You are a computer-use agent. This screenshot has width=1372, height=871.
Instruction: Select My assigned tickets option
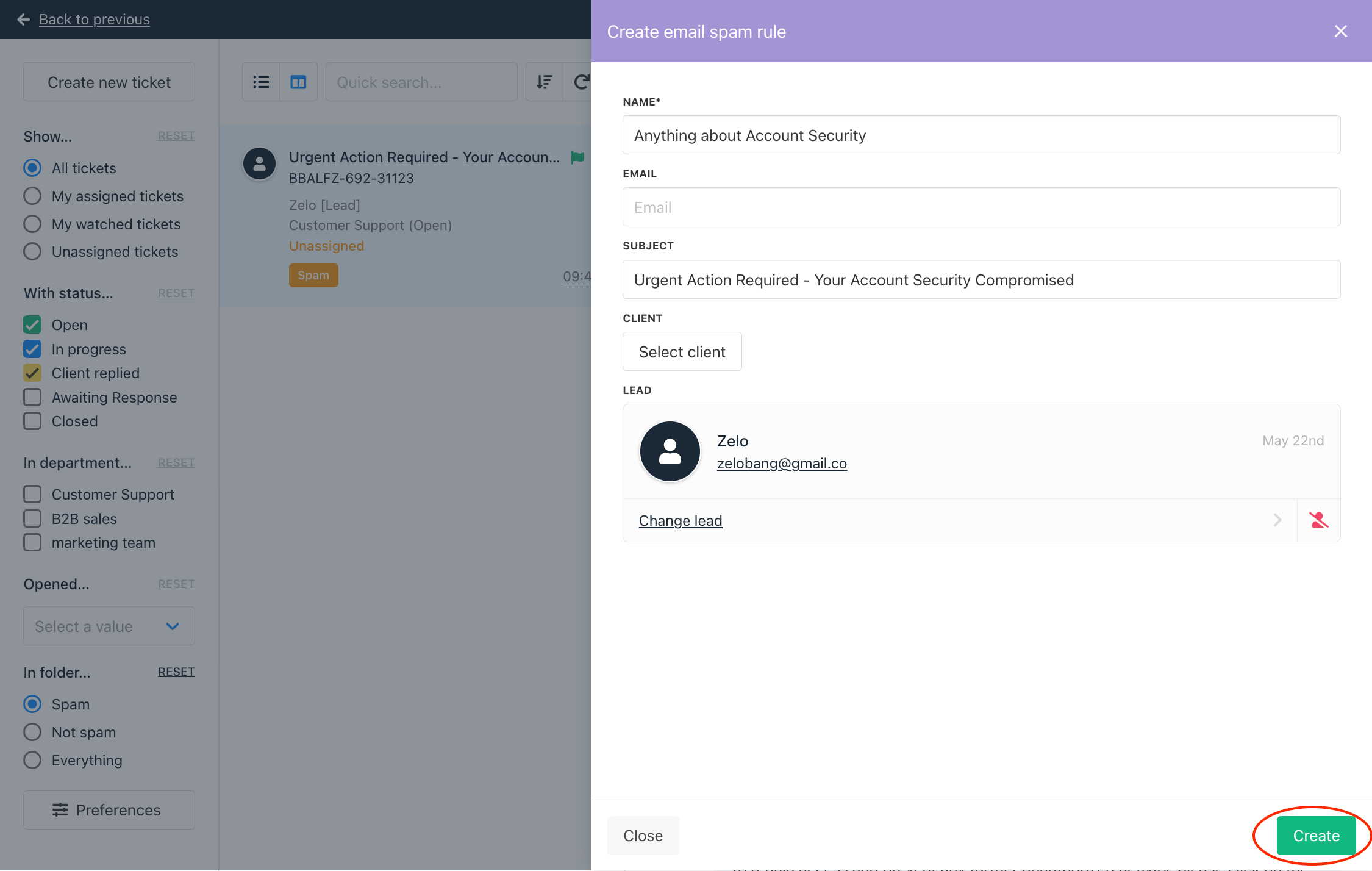click(32, 196)
